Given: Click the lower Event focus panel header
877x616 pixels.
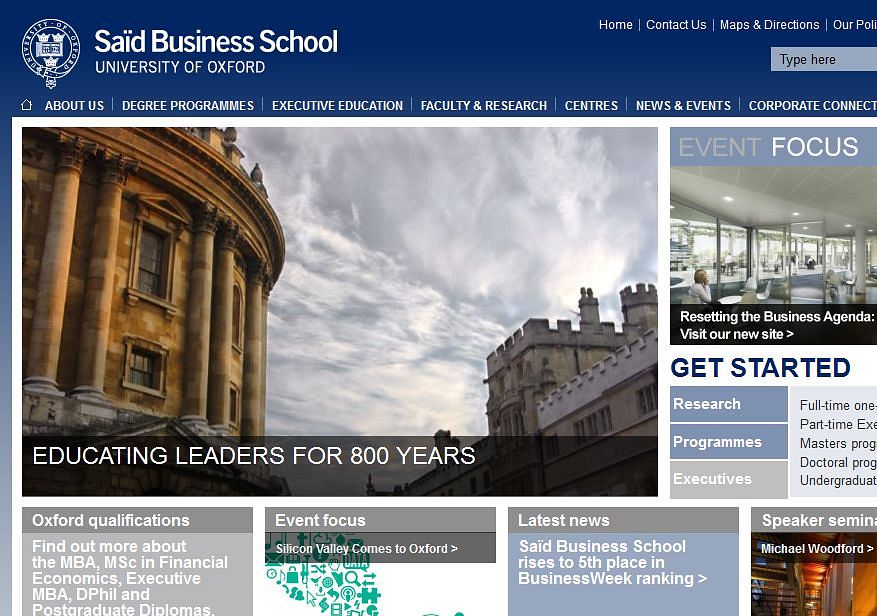Looking at the screenshot, I should 380,520.
